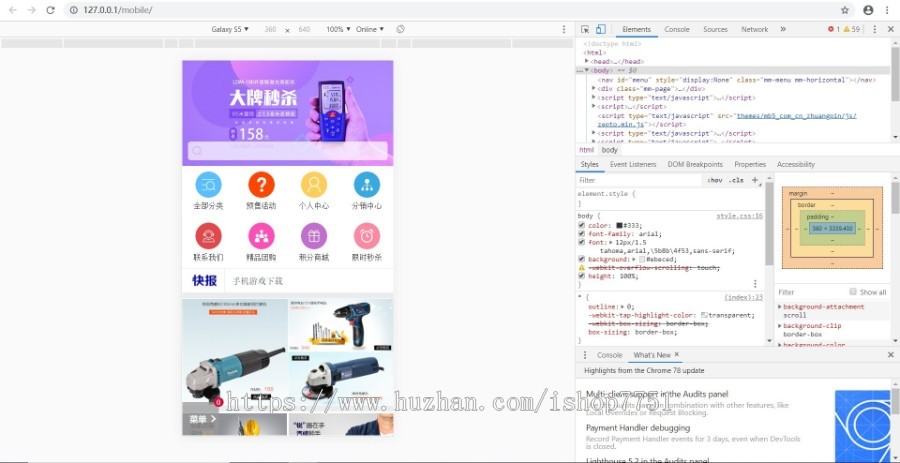The height and width of the screenshot is (463, 900).
Task: Click the search magnifier in the mobile page
Action: pos(197,151)
